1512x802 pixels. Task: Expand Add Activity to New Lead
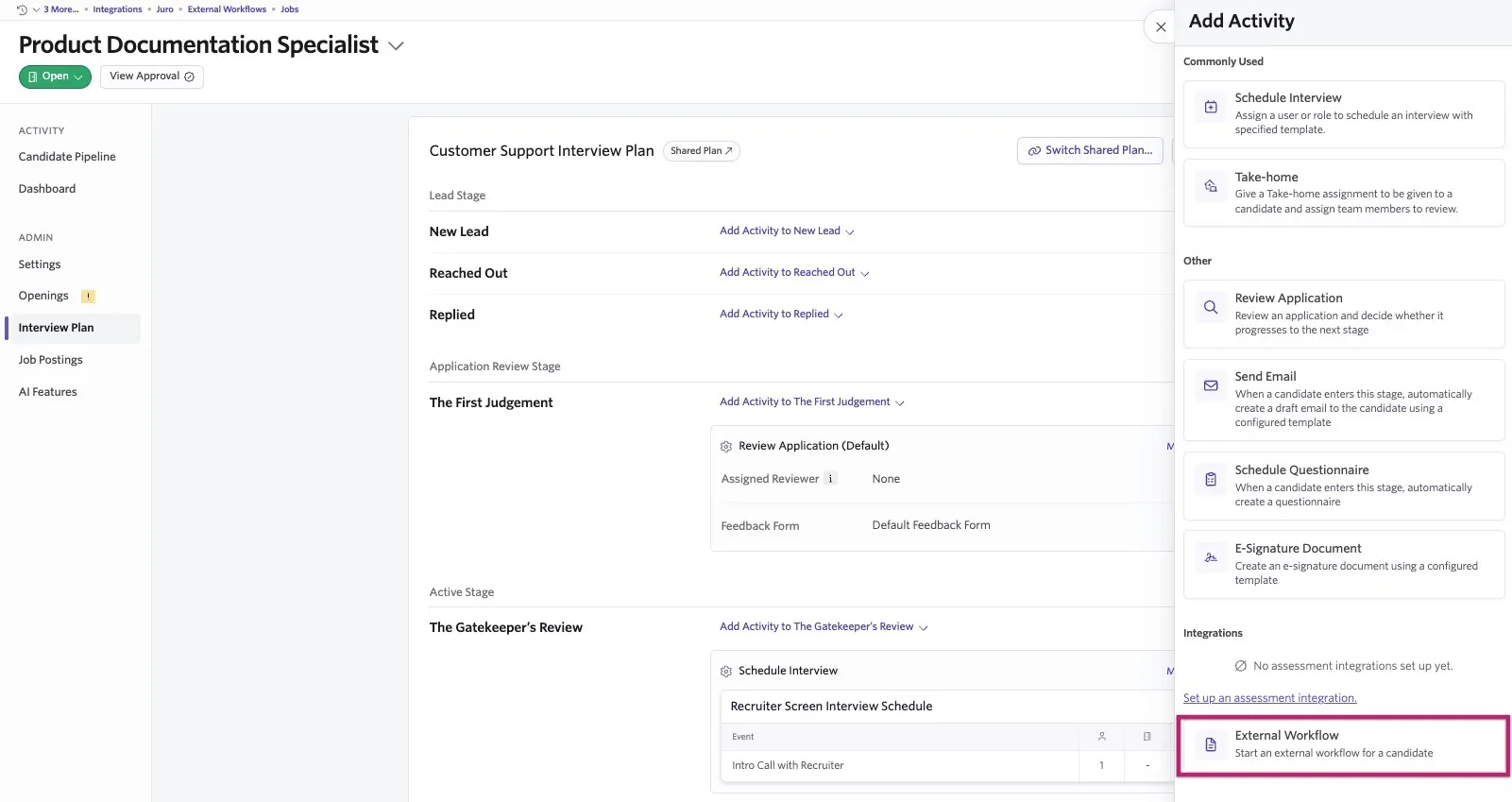pyautogui.click(x=787, y=231)
